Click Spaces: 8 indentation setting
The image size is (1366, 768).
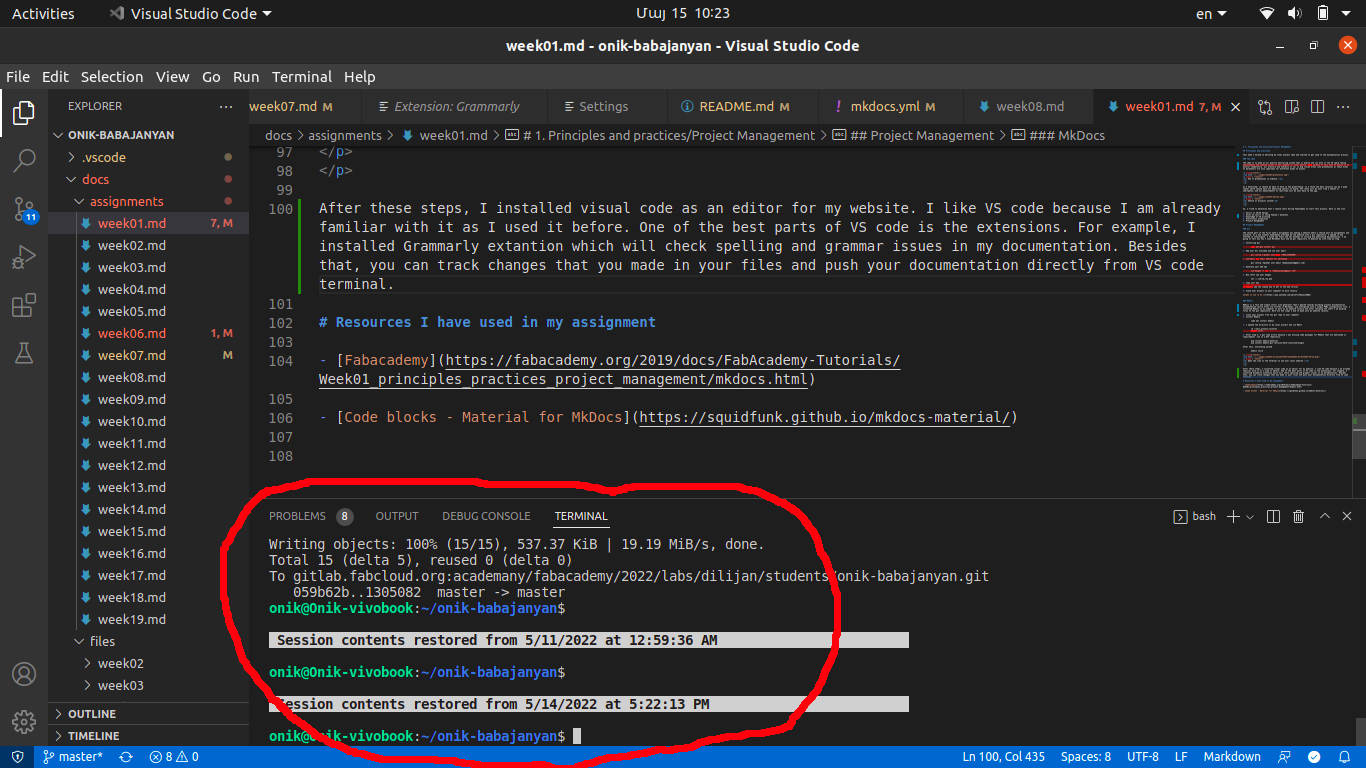coord(1086,757)
